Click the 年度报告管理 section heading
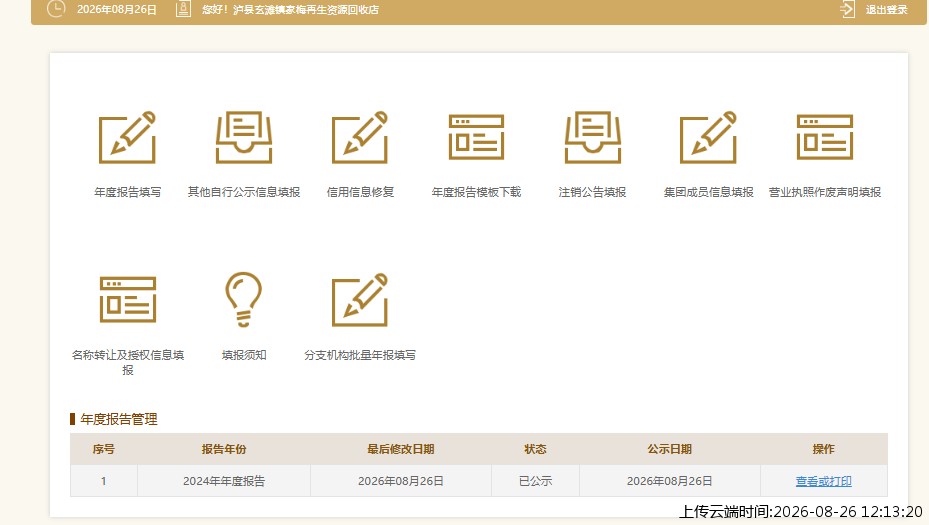This screenshot has width=929, height=525. [118, 420]
